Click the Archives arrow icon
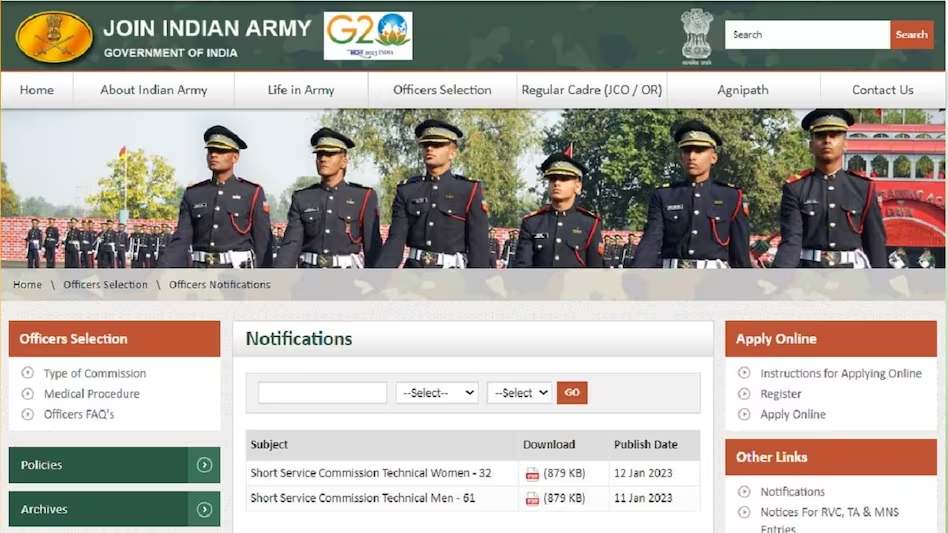Screen dimensions: 948x533 click(x=204, y=509)
